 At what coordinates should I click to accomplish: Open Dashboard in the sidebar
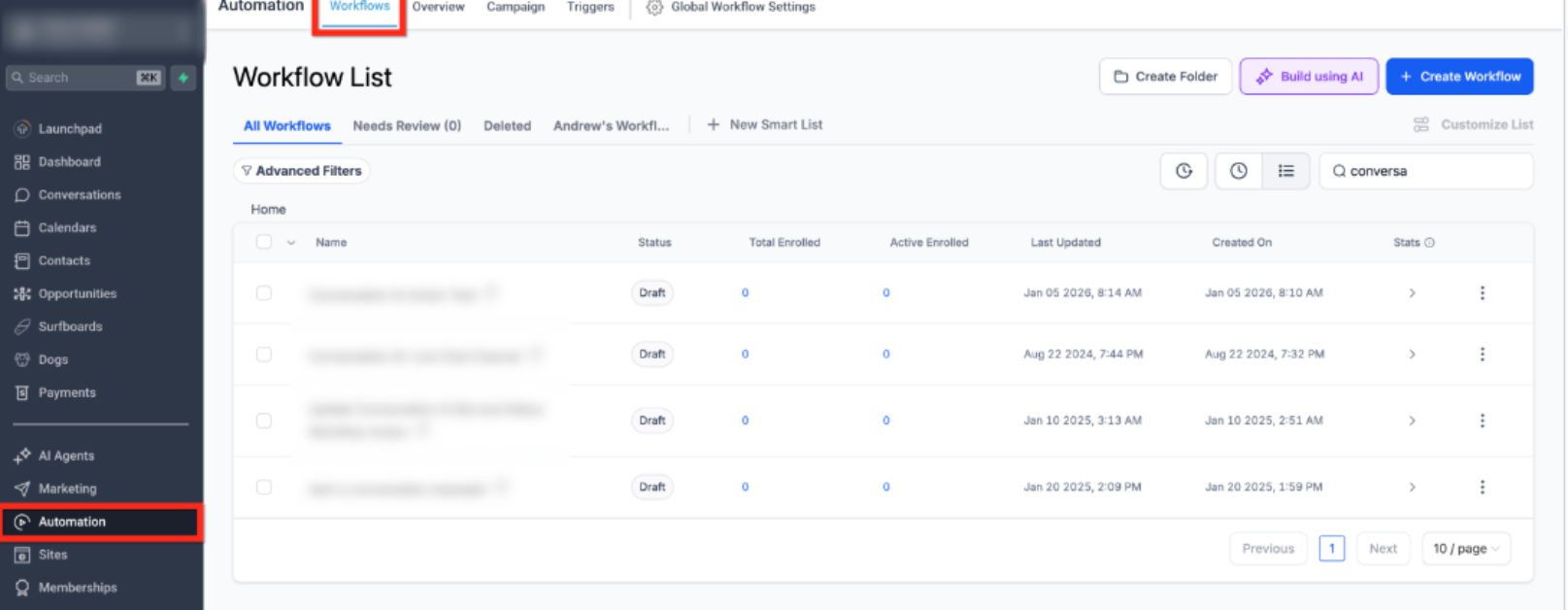58,161
